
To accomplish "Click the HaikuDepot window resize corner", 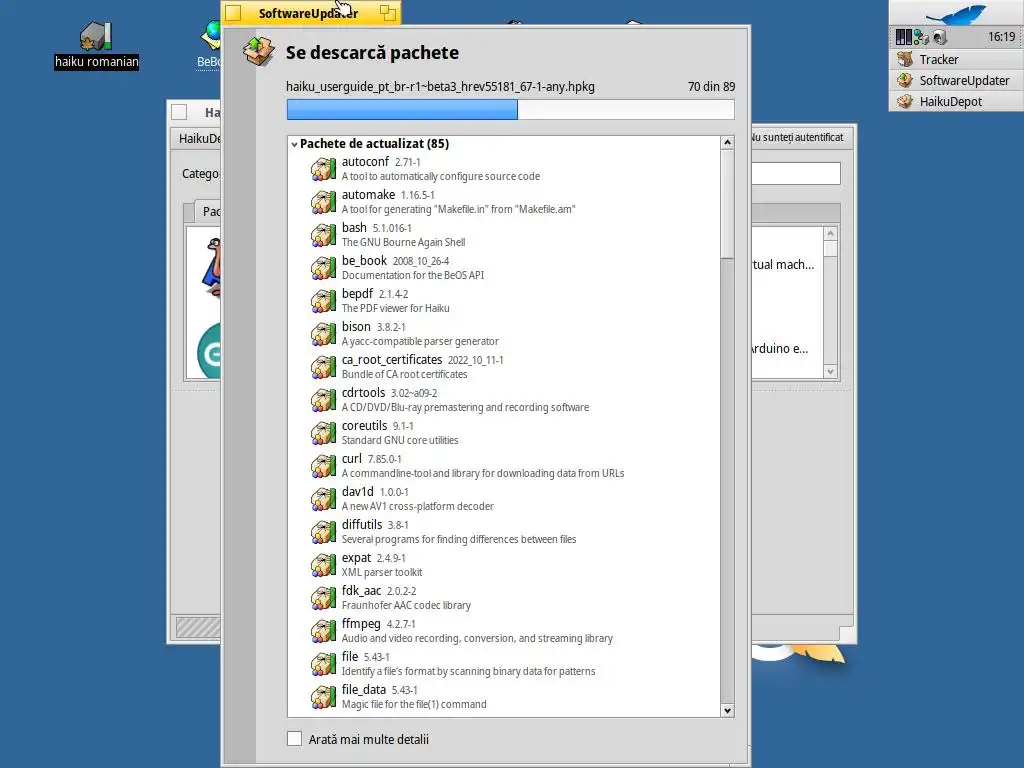I will tap(847, 635).
